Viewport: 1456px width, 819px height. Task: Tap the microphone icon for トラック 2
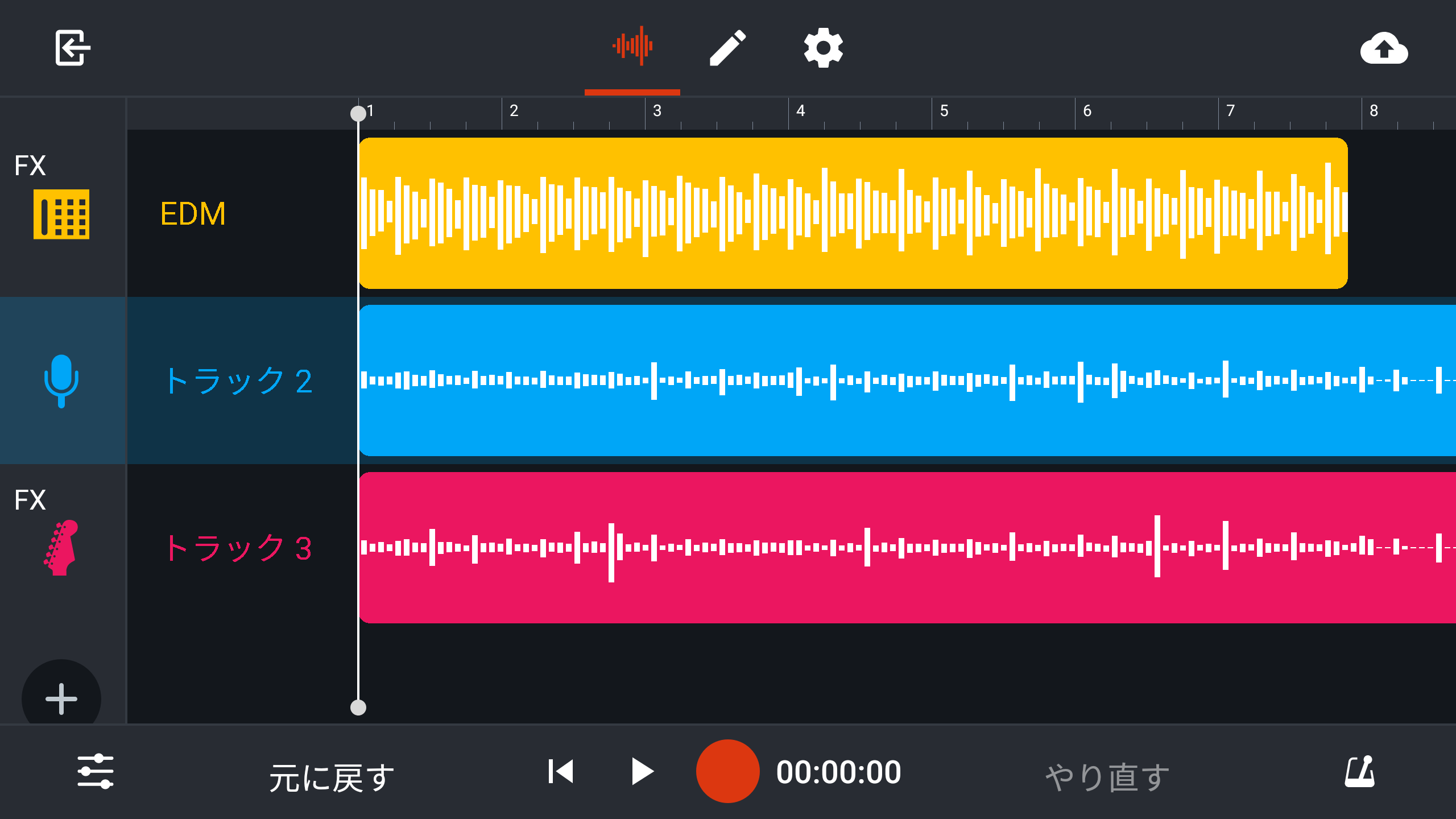(x=61, y=380)
